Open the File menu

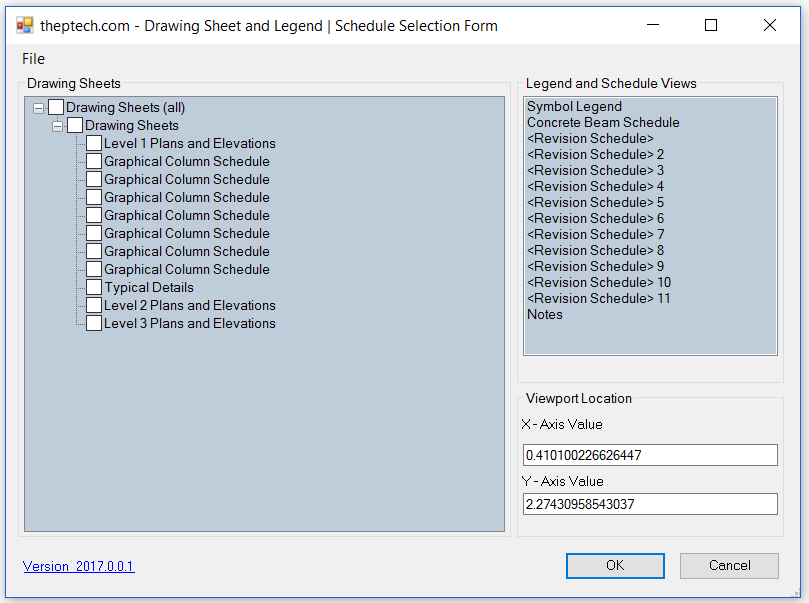pyautogui.click(x=33, y=59)
